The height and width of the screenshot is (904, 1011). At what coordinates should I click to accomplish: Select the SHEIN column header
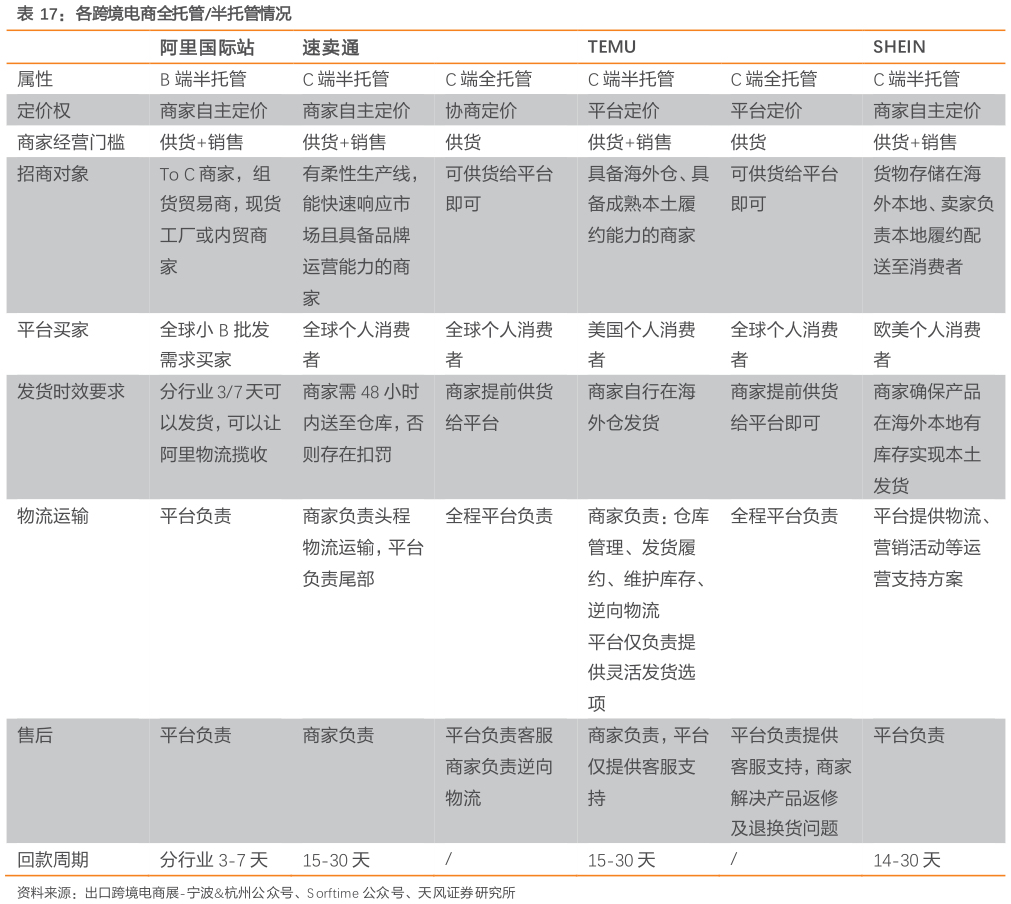pos(899,47)
